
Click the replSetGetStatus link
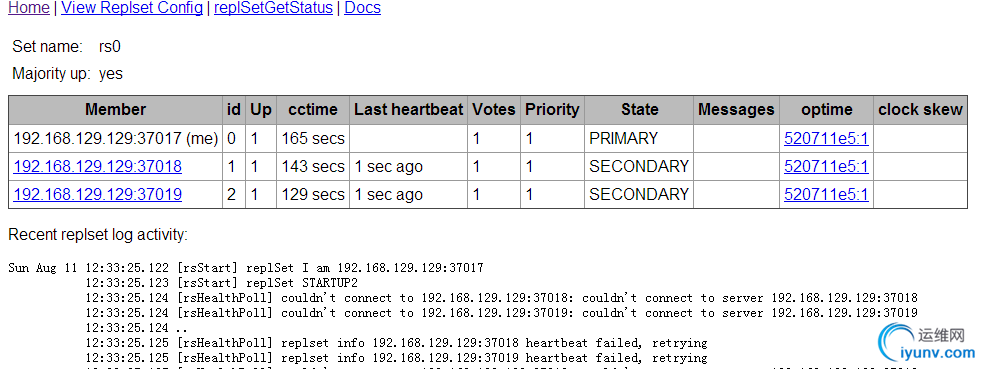(x=273, y=8)
